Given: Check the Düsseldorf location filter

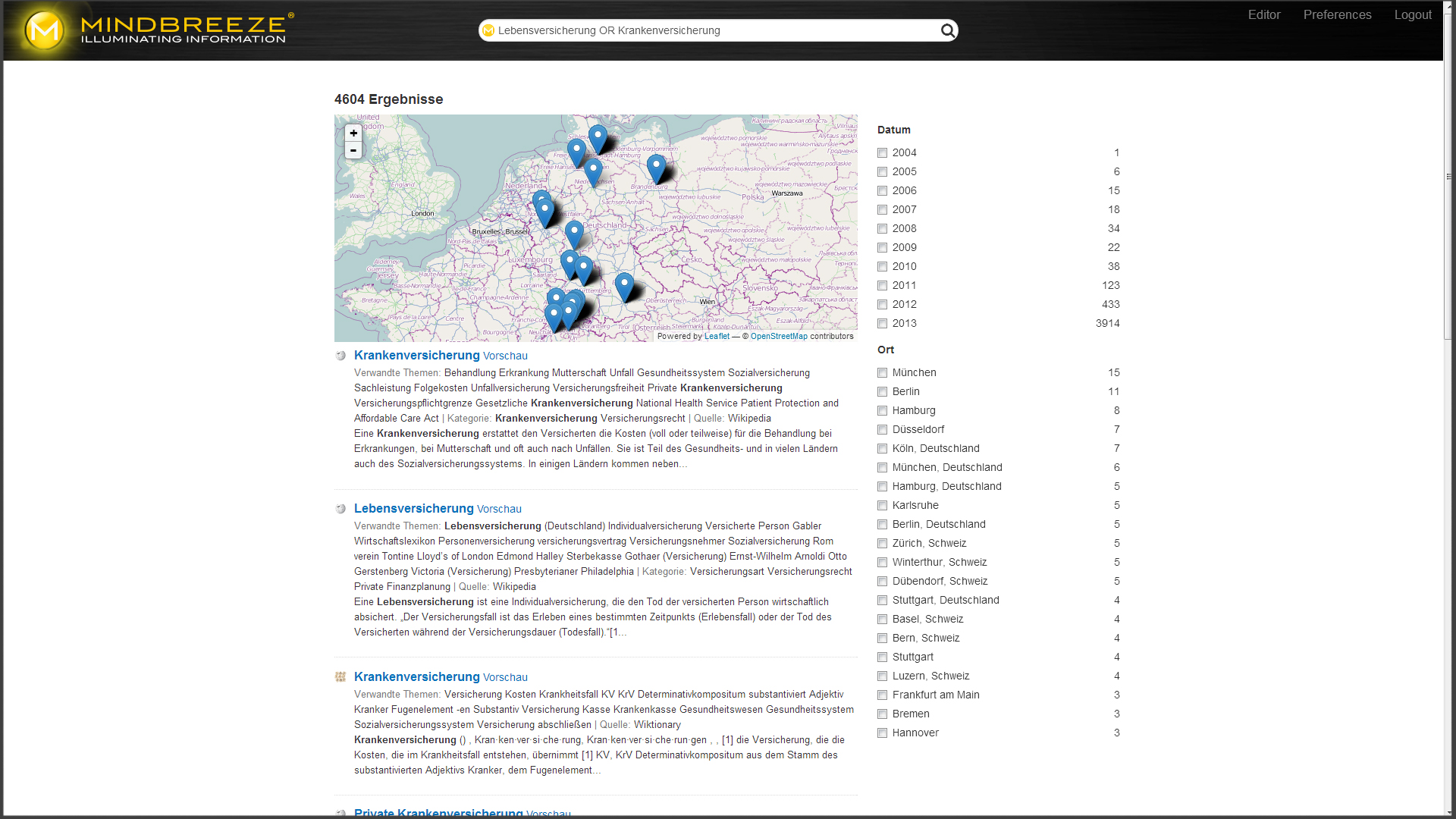Looking at the screenshot, I should 882,430.
